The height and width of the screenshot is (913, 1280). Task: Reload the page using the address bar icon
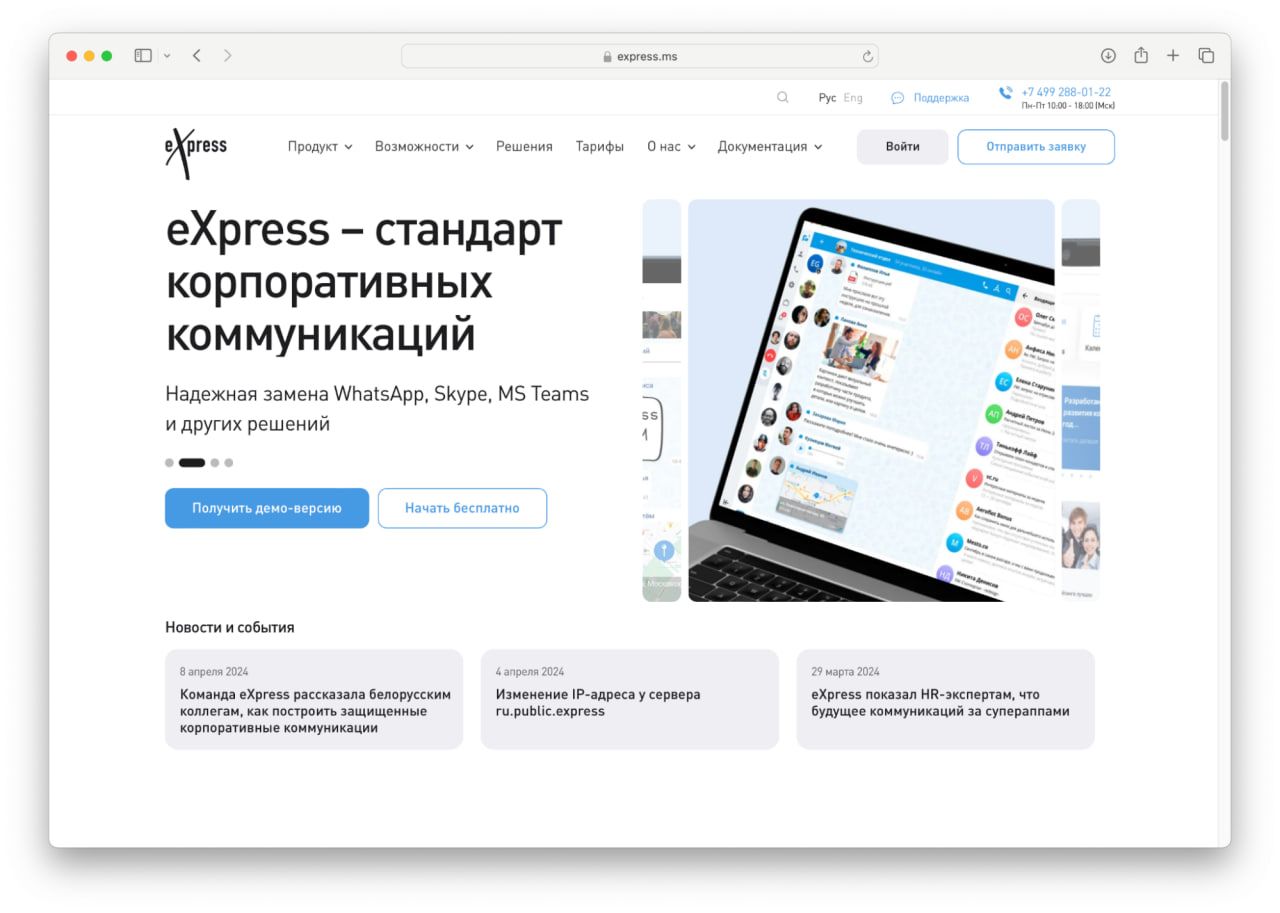click(x=867, y=57)
